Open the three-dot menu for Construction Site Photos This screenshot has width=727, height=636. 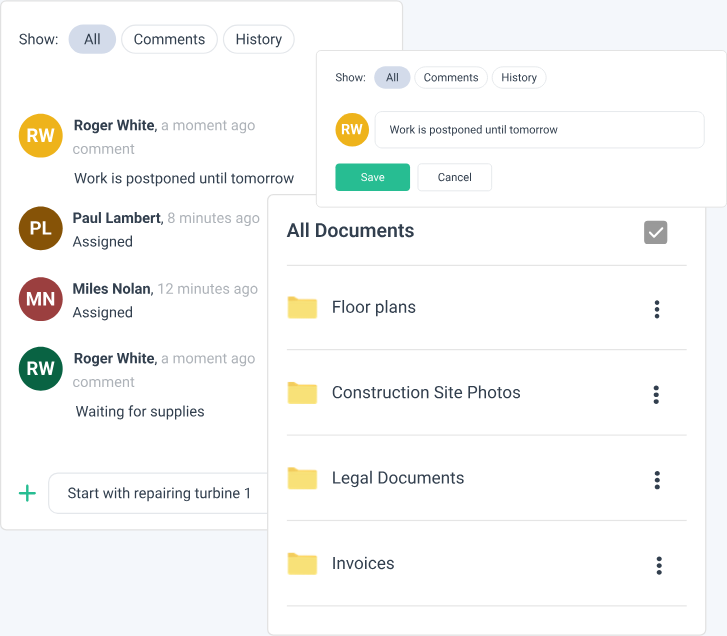[x=657, y=394]
